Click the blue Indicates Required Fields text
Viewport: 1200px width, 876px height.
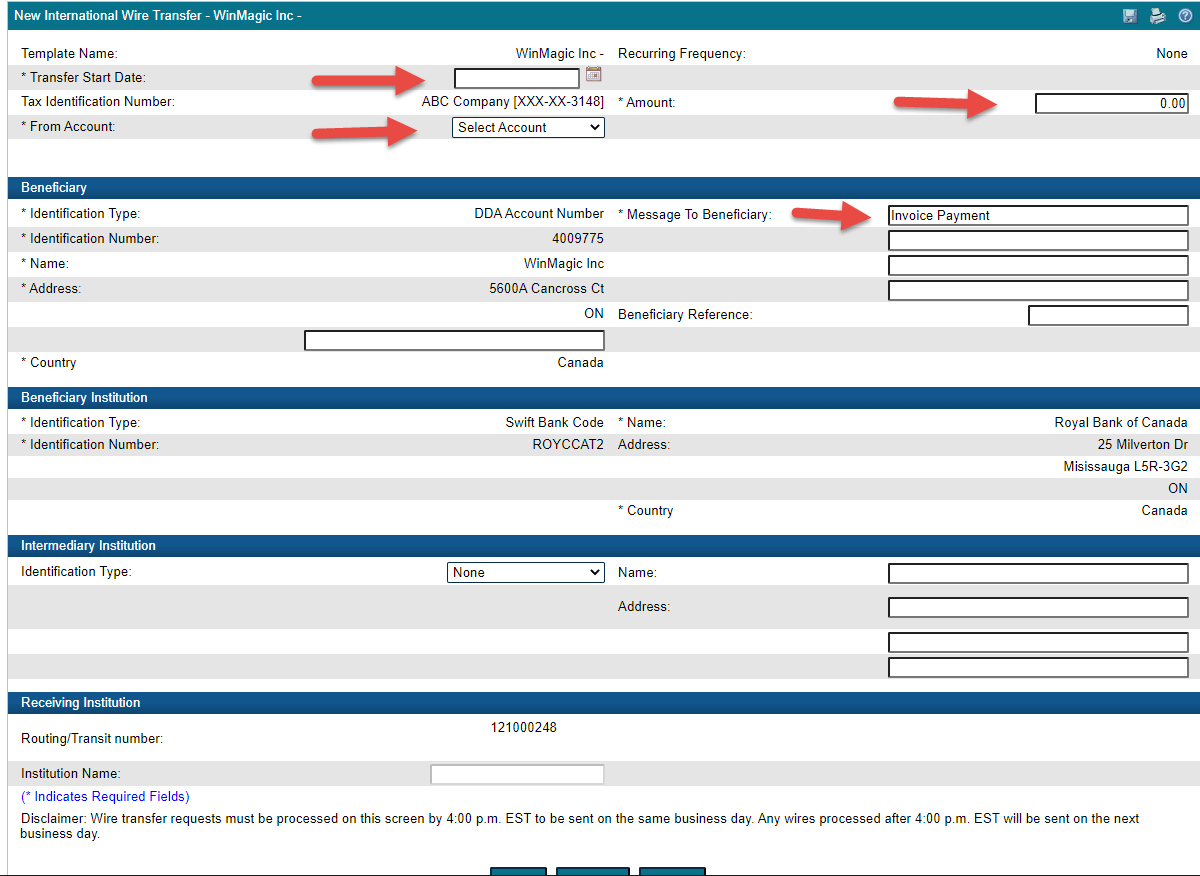[x=105, y=797]
